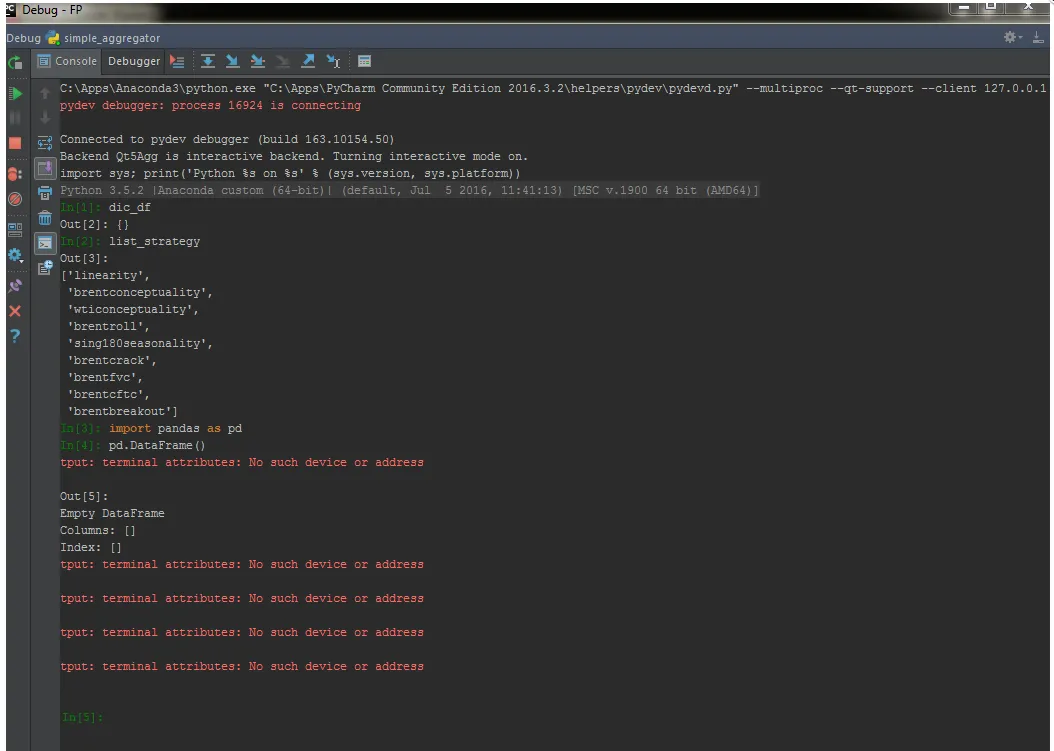Open the Evaluate Expression calculator icon
Viewport: 1054px width, 751px height.
pos(364,61)
